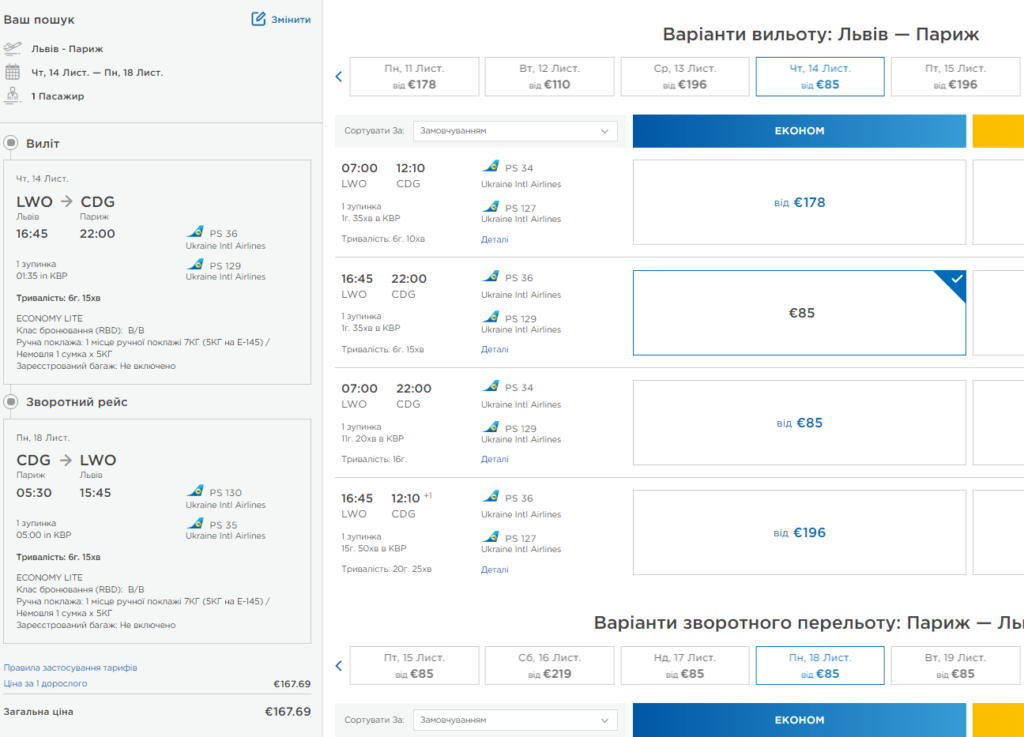This screenshot has height=737, width=1024.
Task: Click the airplane icon beside Львів - Париж
Action: coord(12,48)
